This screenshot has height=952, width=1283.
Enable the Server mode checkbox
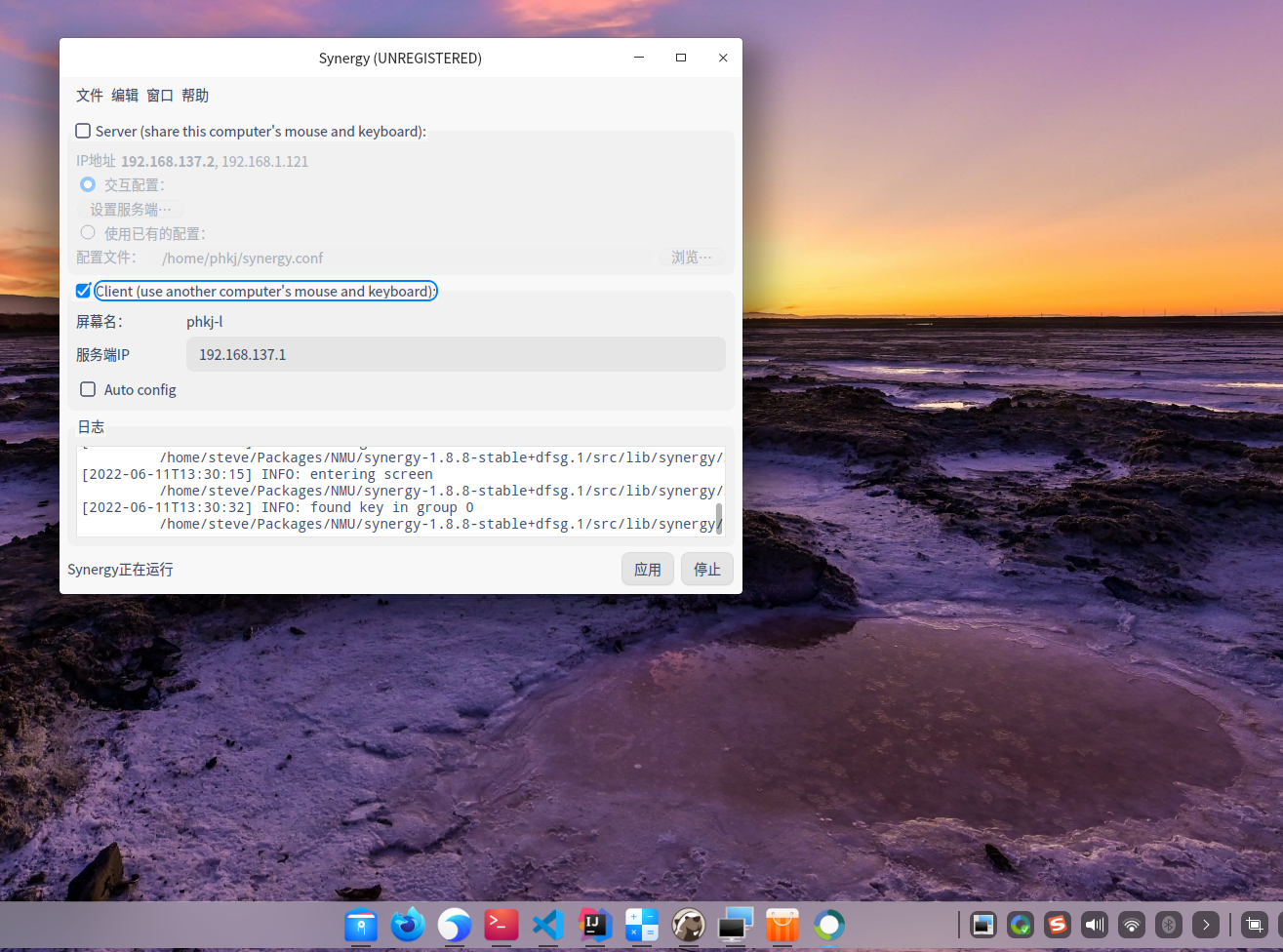[84, 132]
